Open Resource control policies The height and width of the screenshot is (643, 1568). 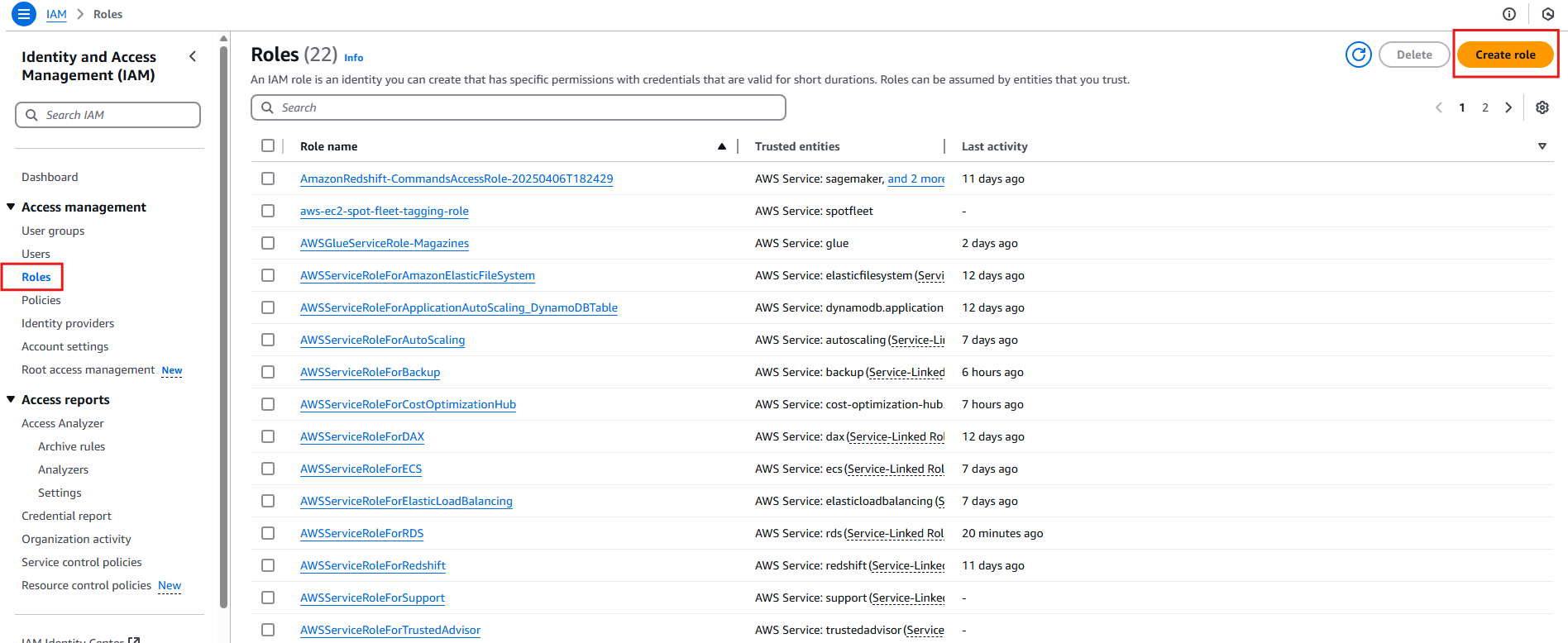[86, 585]
